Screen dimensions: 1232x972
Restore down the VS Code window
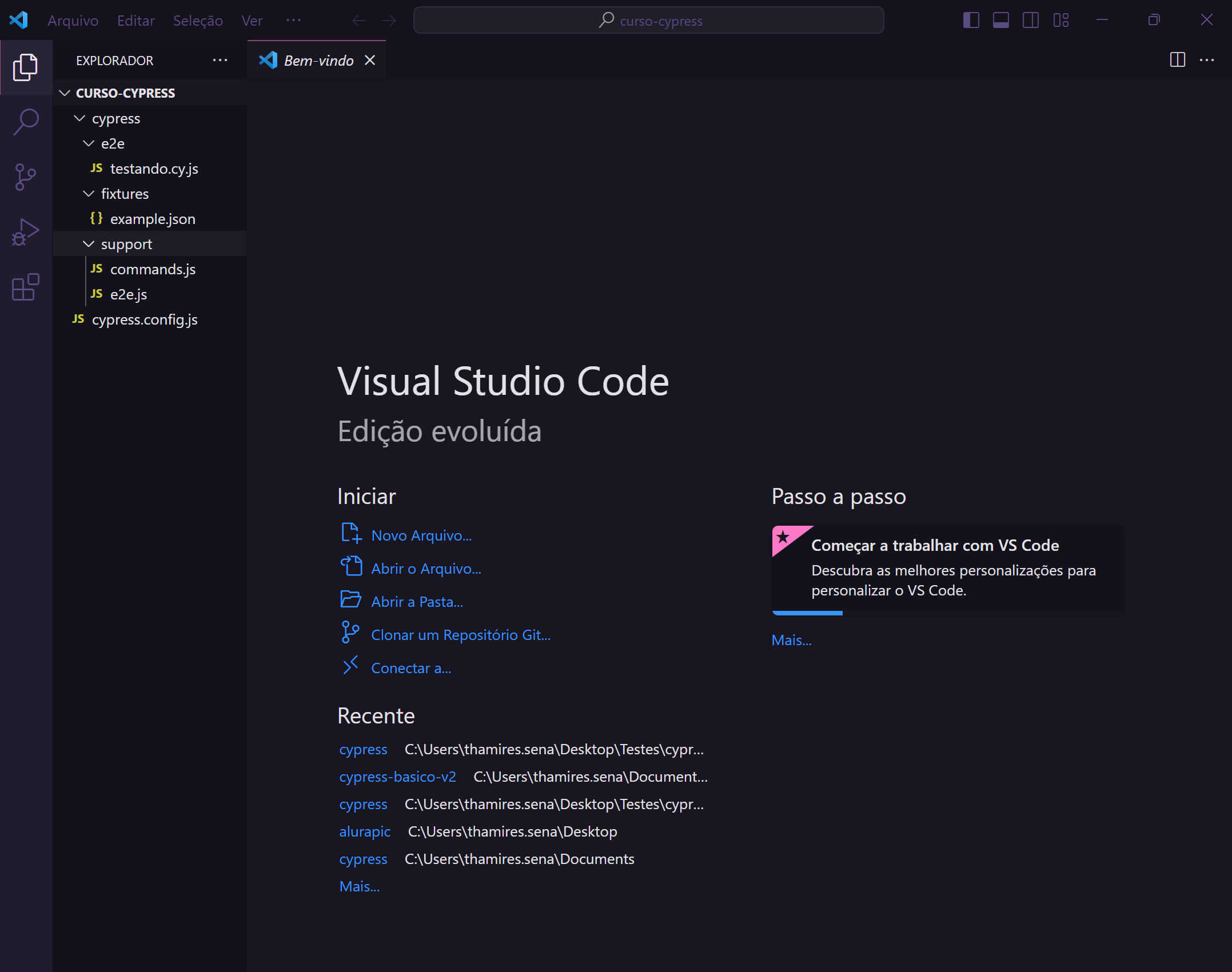pyautogui.click(x=1154, y=20)
